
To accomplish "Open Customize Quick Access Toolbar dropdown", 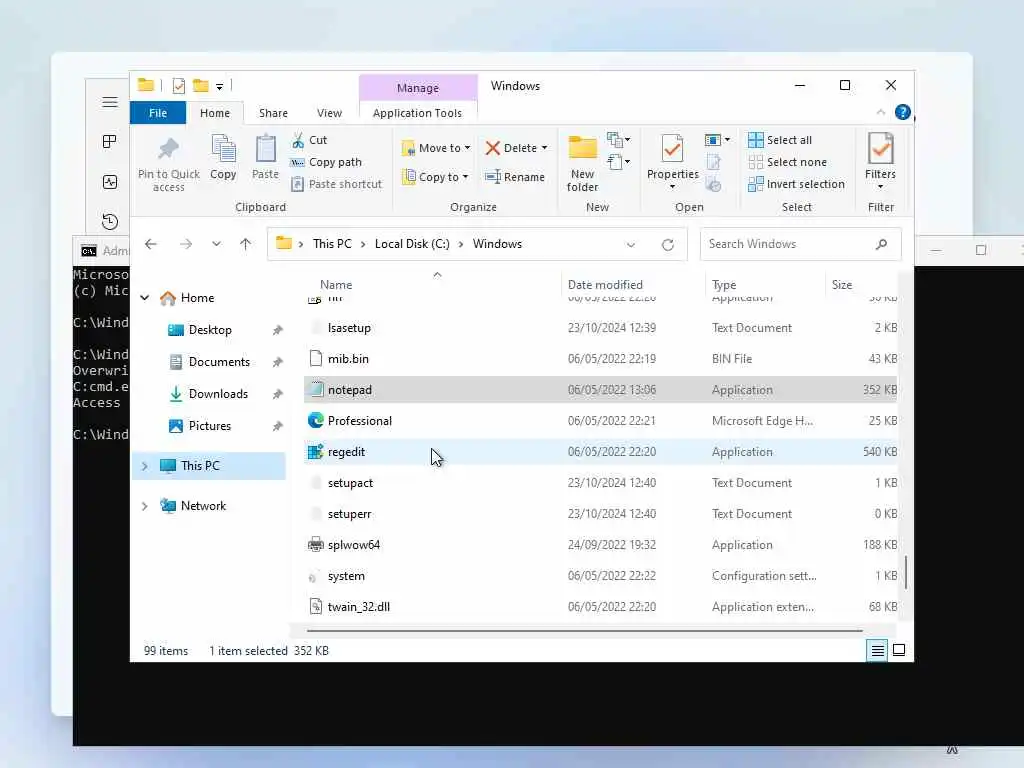I will [219, 86].
